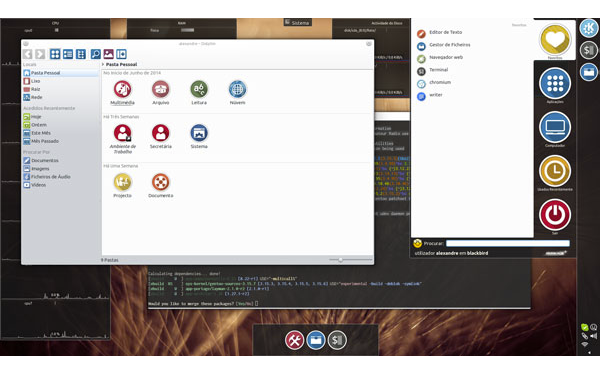Click the green shield tray icon

coord(584,327)
